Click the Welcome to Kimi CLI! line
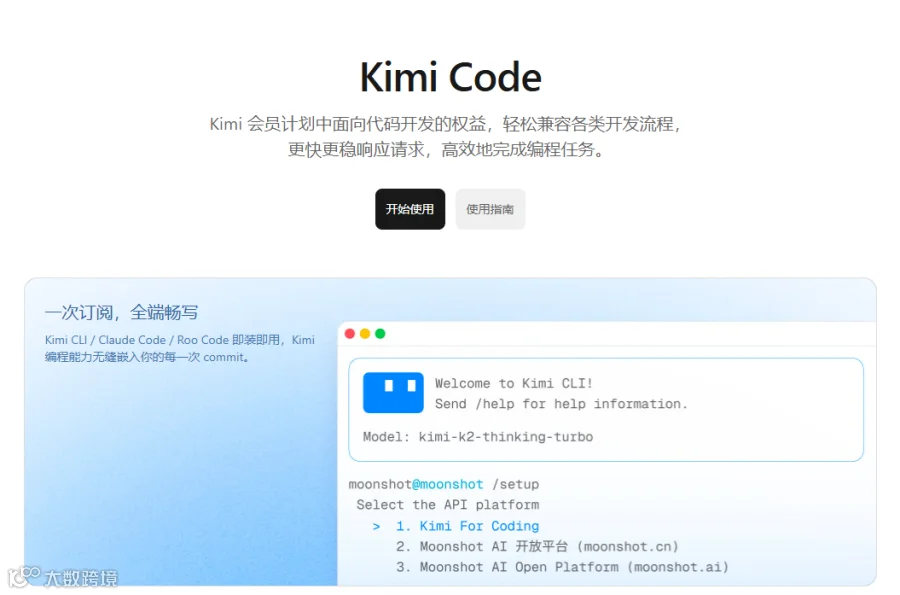Screen dimensions: 900x595 click(513, 383)
